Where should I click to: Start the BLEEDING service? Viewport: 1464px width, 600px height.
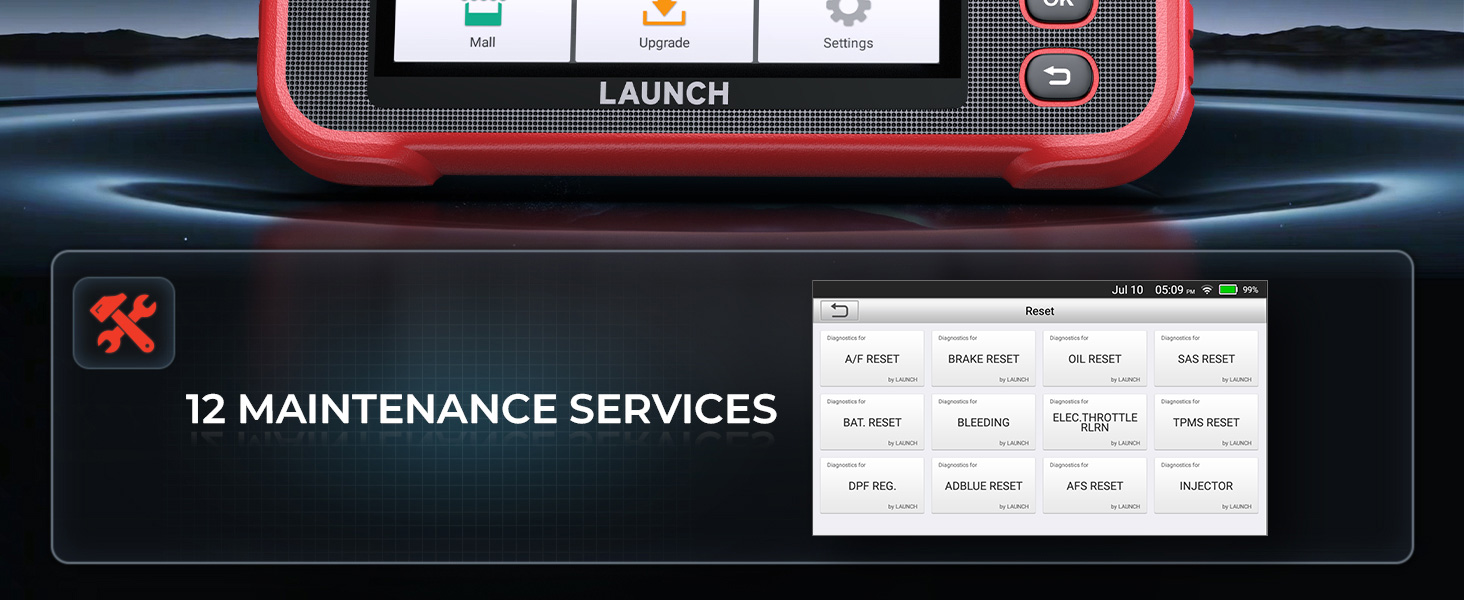click(983, 421)
